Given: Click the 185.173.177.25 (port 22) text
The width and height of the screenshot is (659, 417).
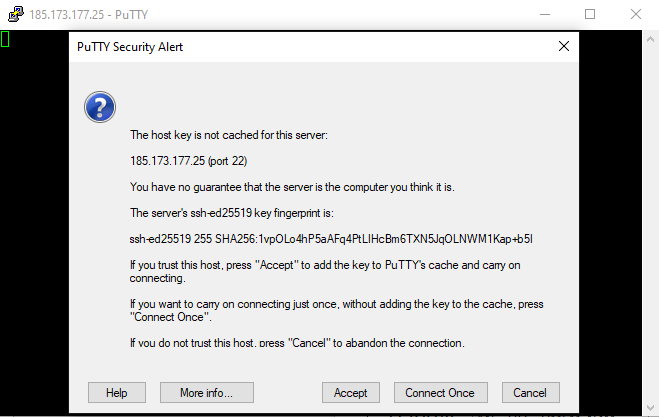Looking at the screenshot, I should [x=188, y=161].
